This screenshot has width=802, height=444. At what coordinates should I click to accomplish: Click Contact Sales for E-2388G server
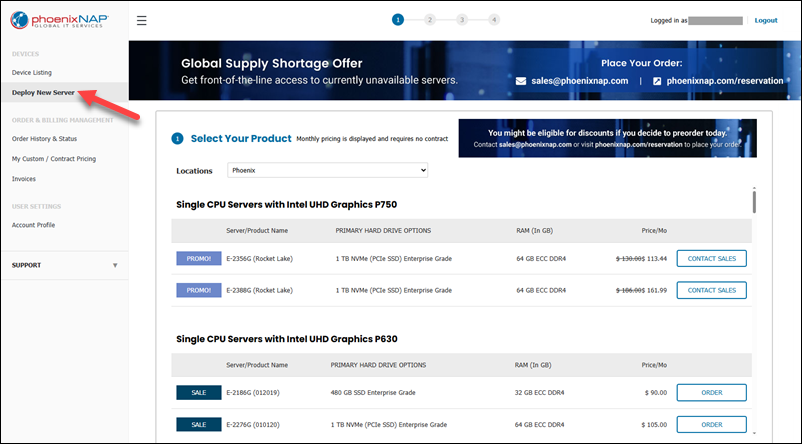[711, 290]
